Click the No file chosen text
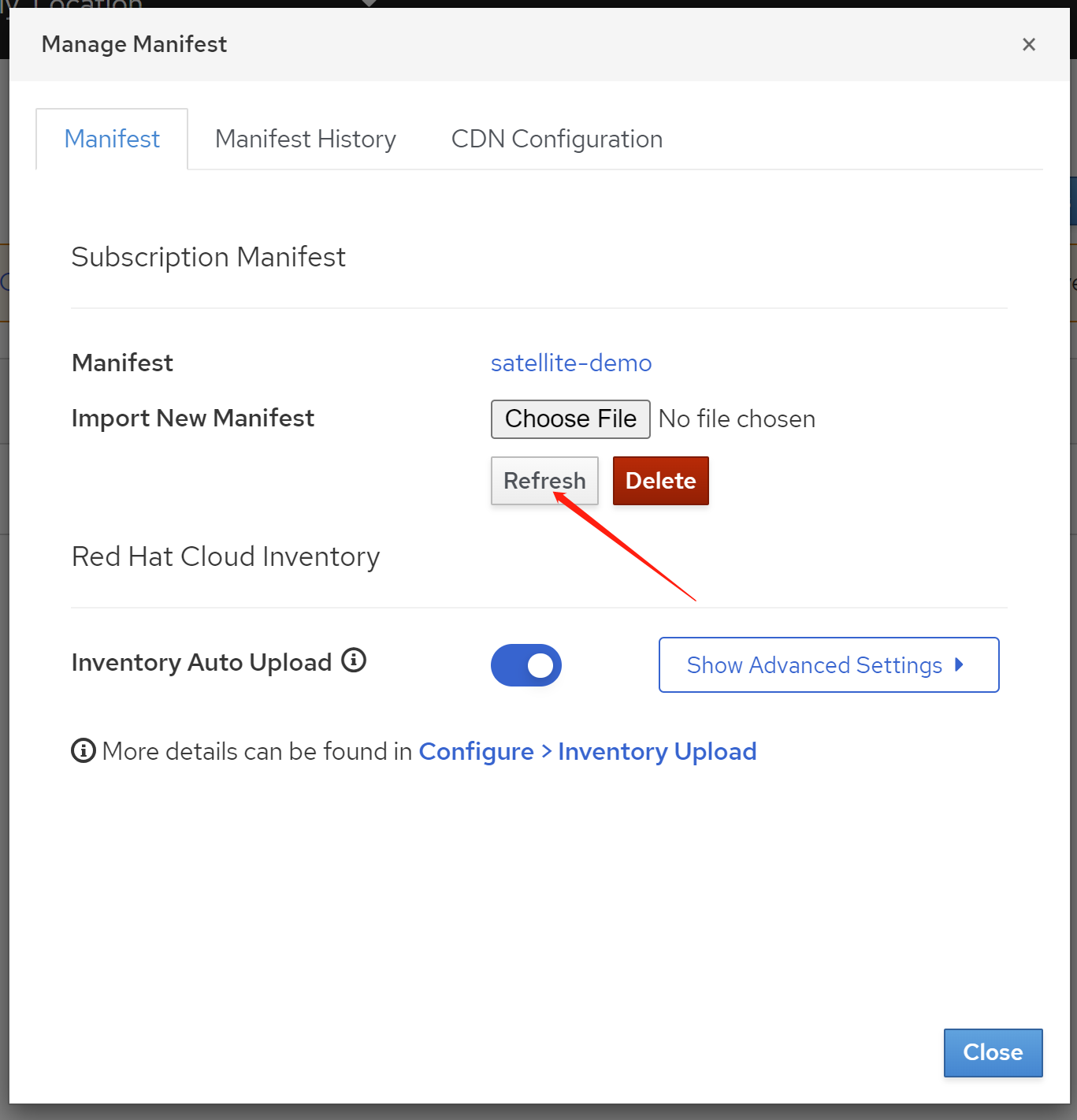1077x1120 pixels. tap(737, 419)
